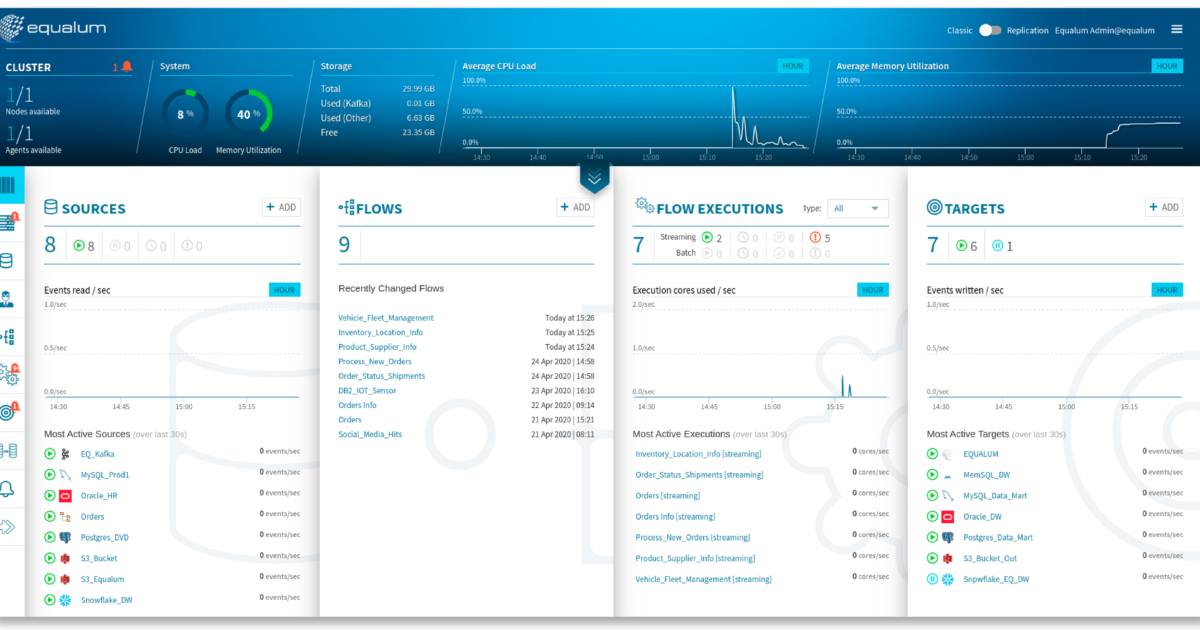Click the Memory Utilization 40% gauge

coord(248,114)
